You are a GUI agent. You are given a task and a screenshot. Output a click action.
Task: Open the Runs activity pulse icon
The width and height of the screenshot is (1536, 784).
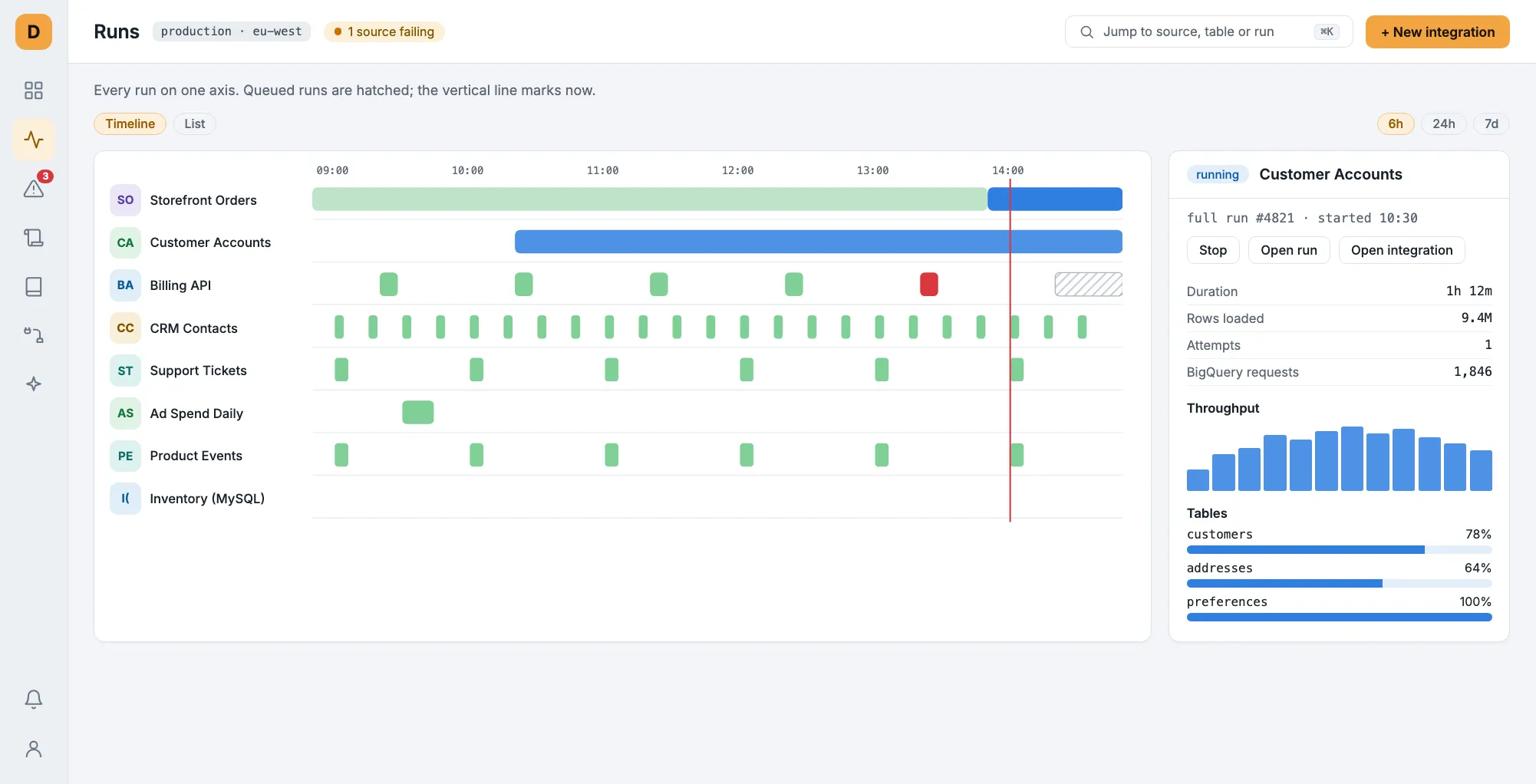34,140
